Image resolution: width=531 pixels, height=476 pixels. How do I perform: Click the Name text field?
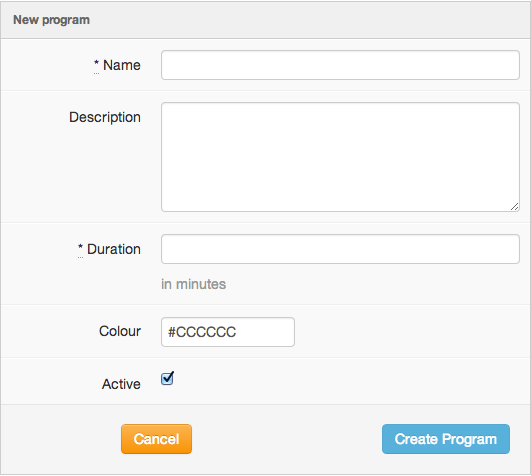coord(340,65)
